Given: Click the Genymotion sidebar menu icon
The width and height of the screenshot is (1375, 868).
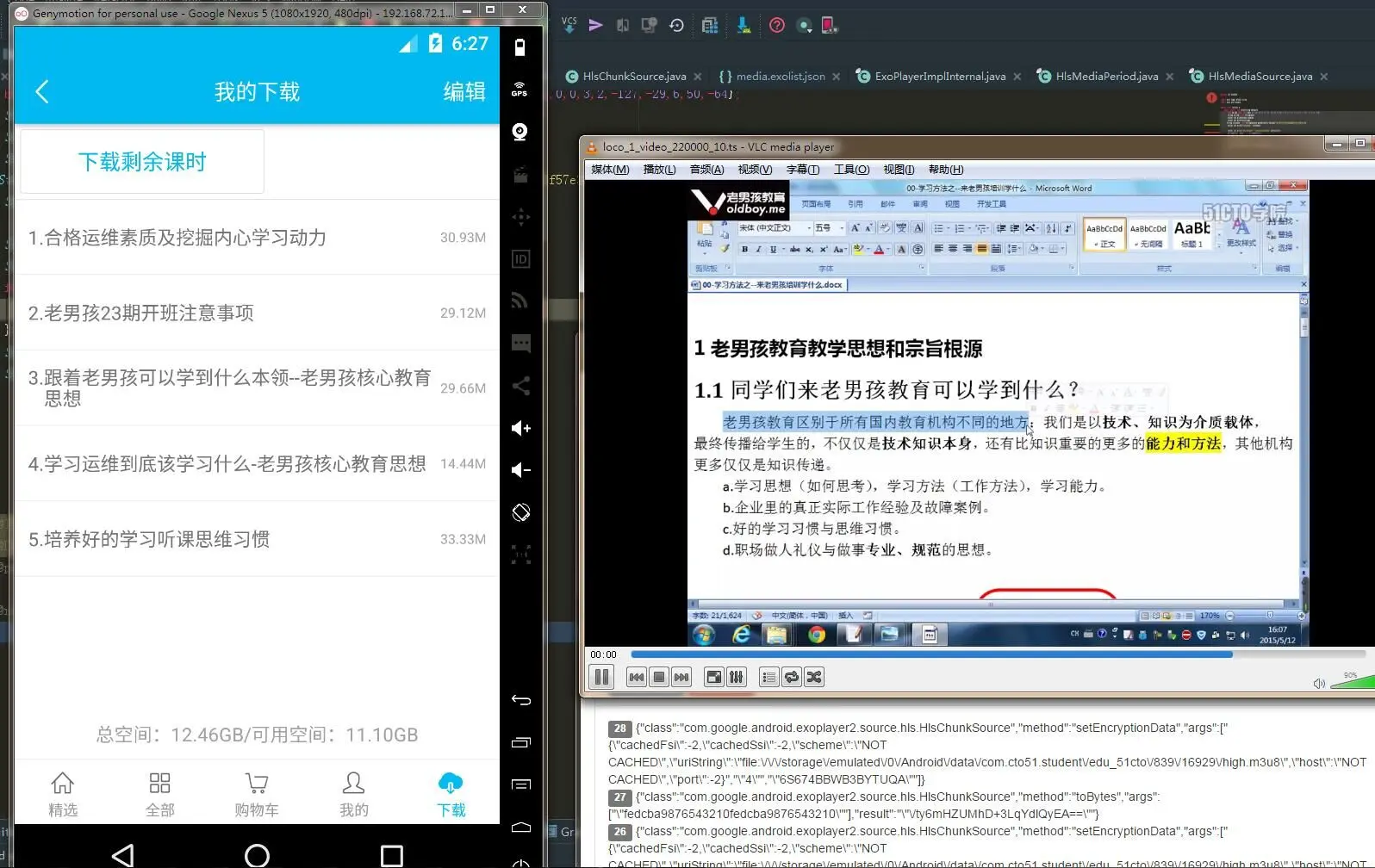Looking at the screenshot, I should [520, 784].
